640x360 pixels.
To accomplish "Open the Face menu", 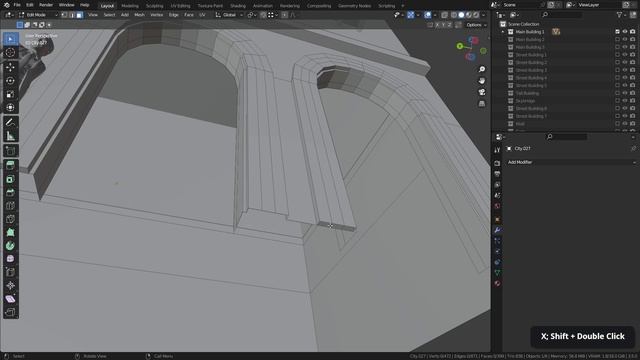I will 189,15.
